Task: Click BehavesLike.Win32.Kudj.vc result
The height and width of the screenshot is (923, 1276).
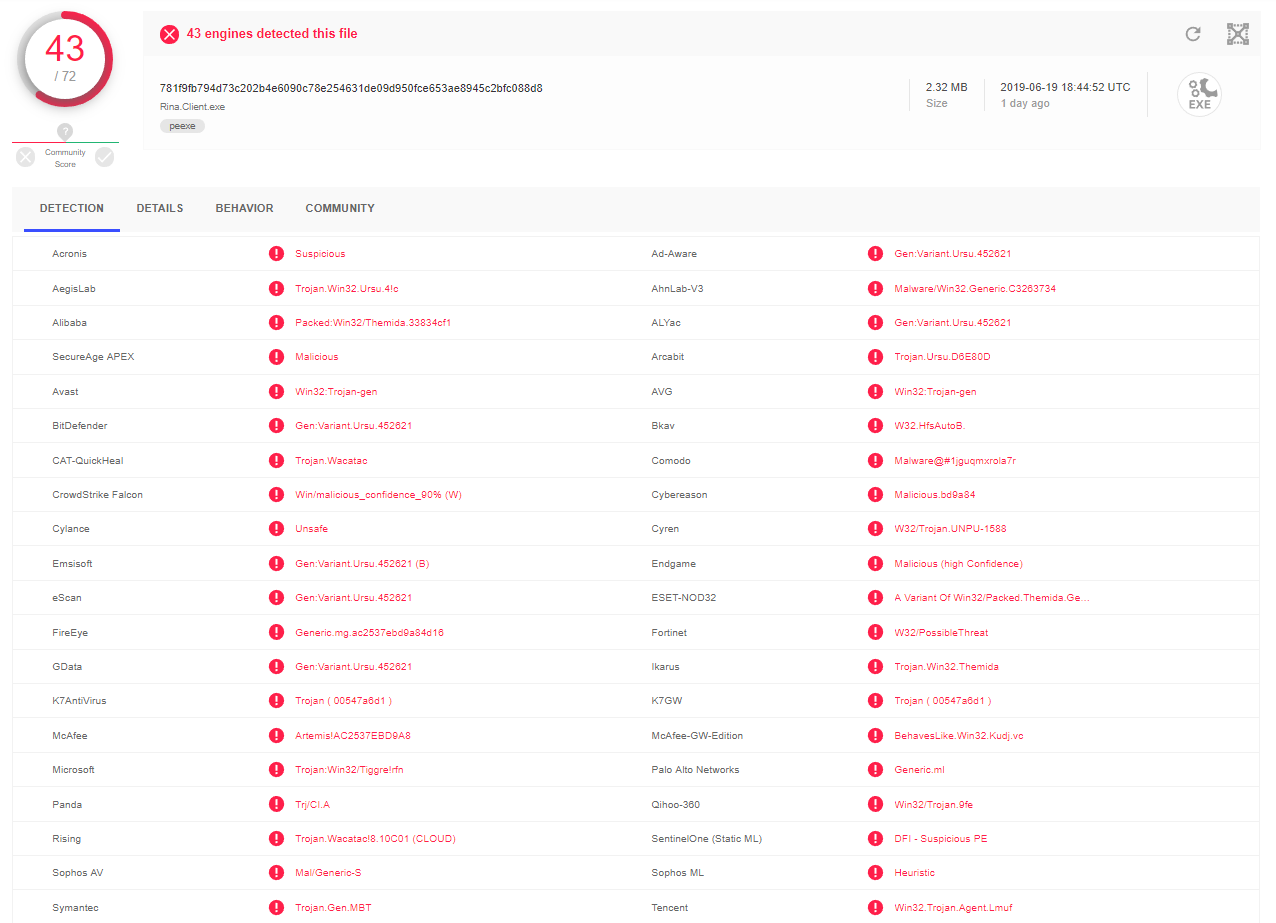Action: 959,736
